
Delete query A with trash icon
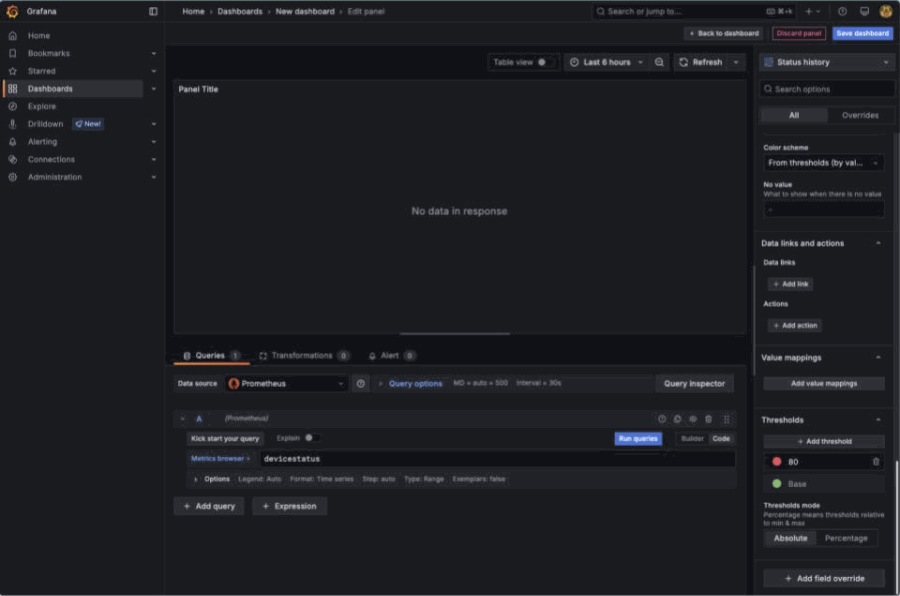click(708, 419)
